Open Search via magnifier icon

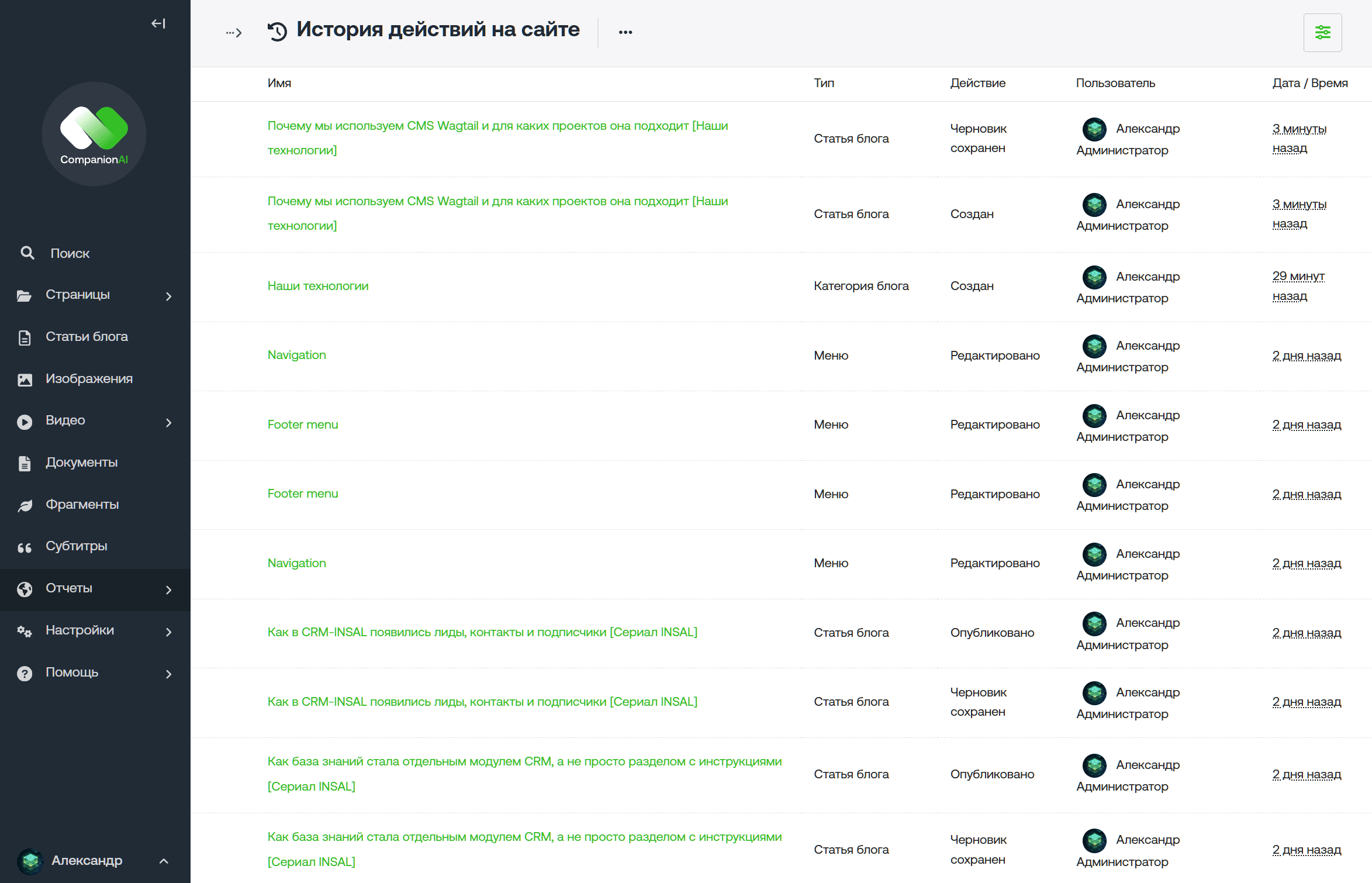click(x=27, y=253)
